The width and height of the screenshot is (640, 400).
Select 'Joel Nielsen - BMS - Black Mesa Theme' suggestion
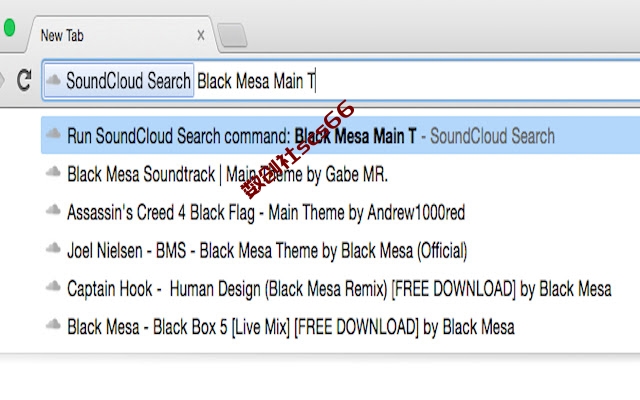(x=340, y=251)
